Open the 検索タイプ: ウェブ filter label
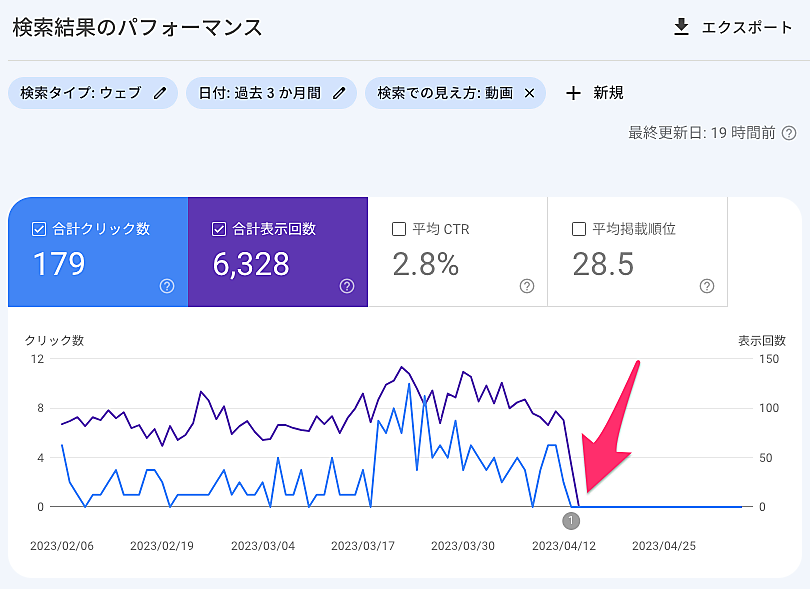810x589 pixels. point(81,93)
